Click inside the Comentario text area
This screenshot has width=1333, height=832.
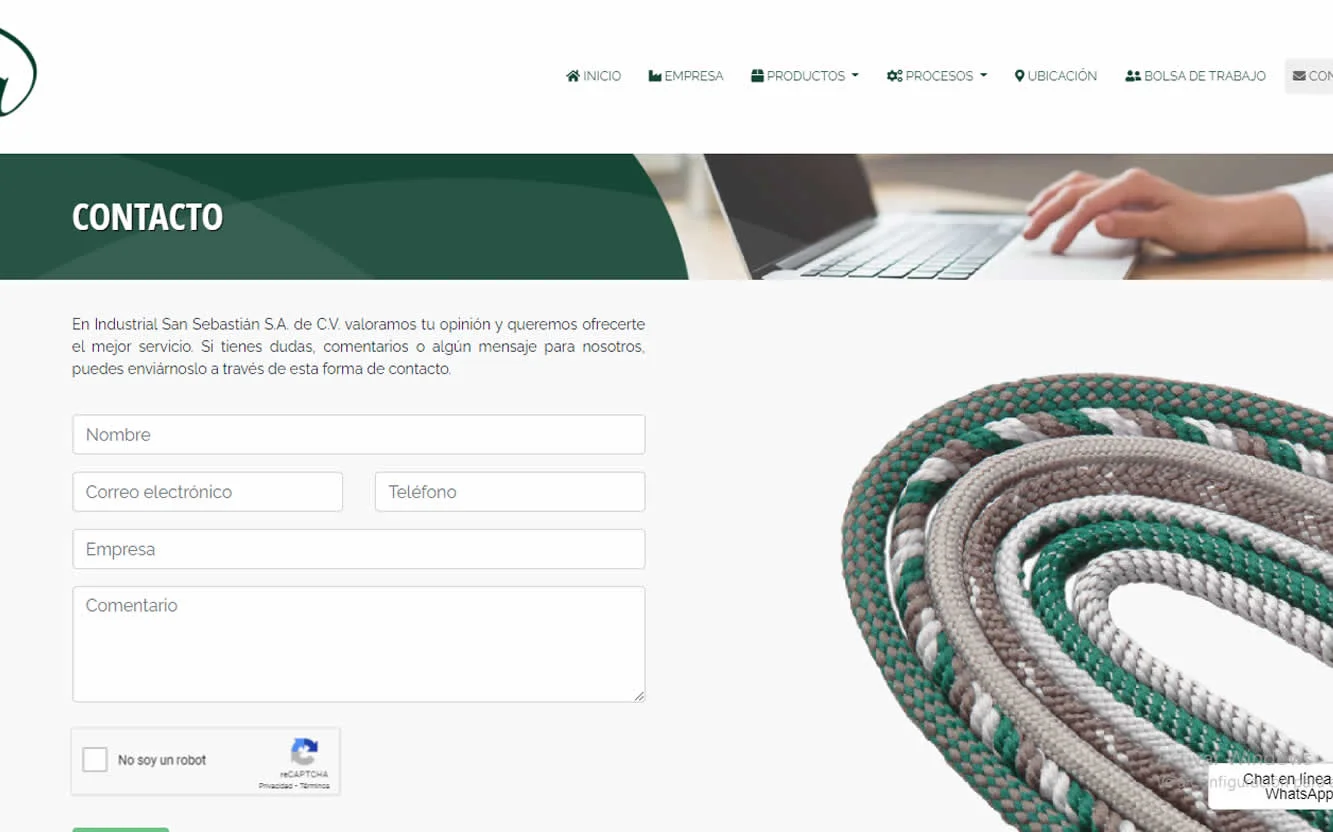point(359,644)
